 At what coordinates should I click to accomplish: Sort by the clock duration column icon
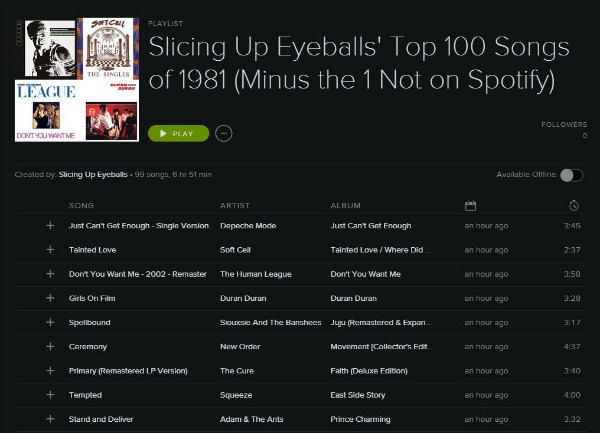pos(573,206)
